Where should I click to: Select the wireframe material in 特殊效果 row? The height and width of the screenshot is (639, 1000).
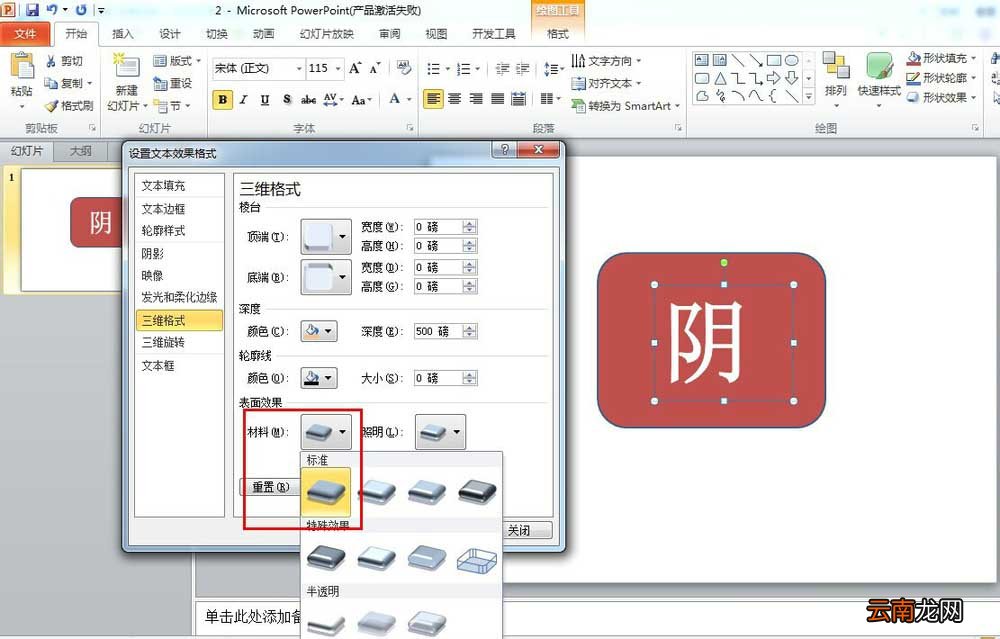click(477, 559)
